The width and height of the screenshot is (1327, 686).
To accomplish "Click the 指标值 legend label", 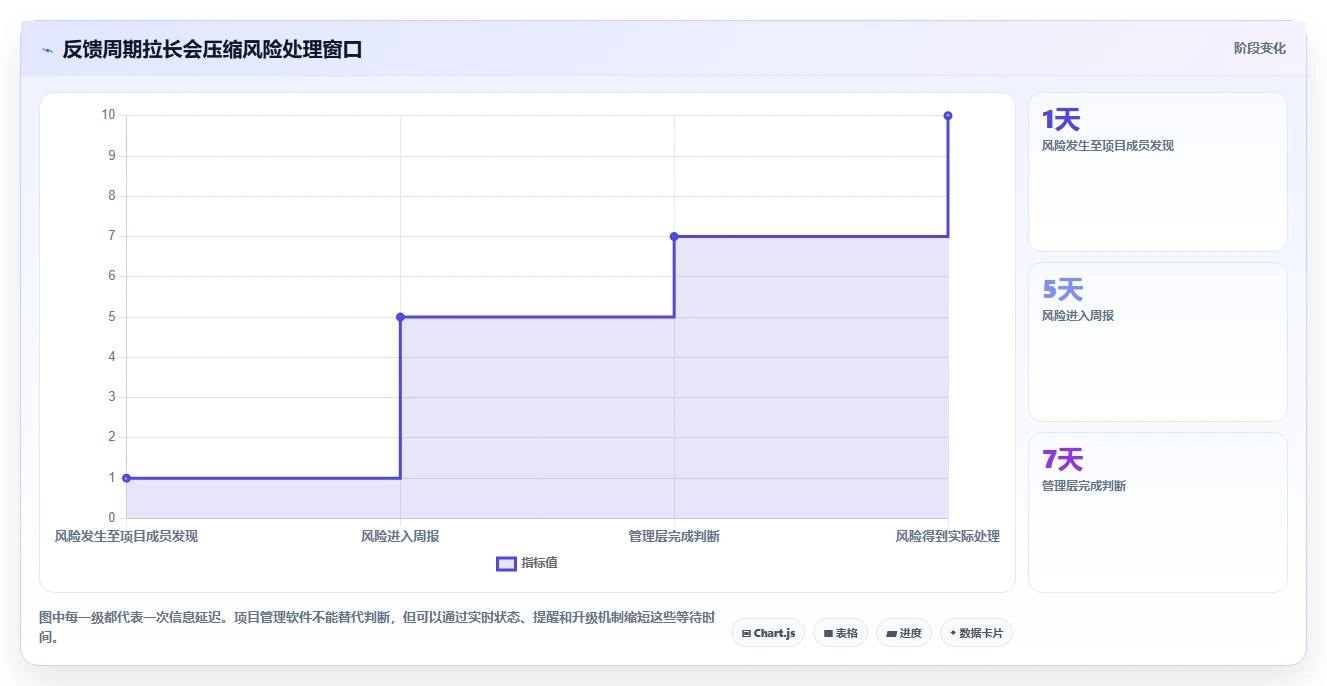I will 539,563.
